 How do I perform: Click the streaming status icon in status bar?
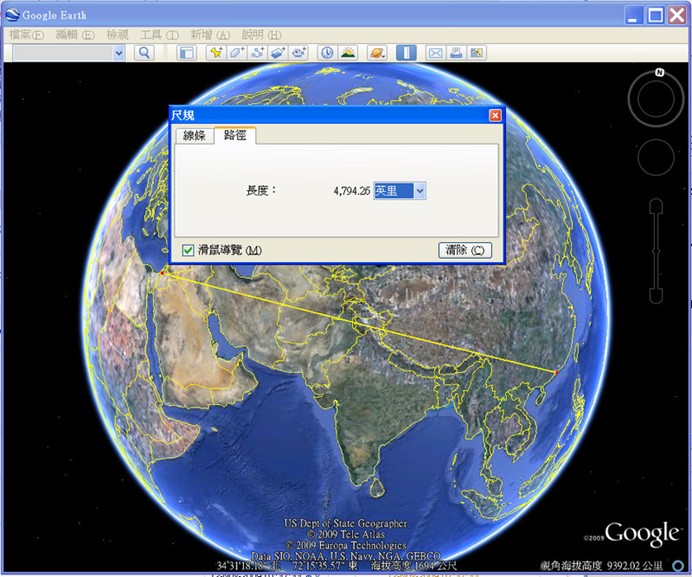tap(678, 566)
